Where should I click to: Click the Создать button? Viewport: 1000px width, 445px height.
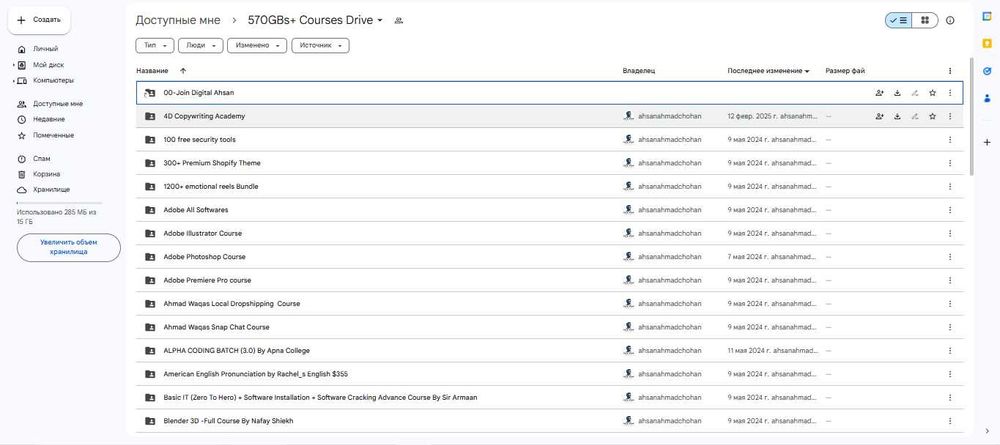pyautogui.click(x=39, y=19)
